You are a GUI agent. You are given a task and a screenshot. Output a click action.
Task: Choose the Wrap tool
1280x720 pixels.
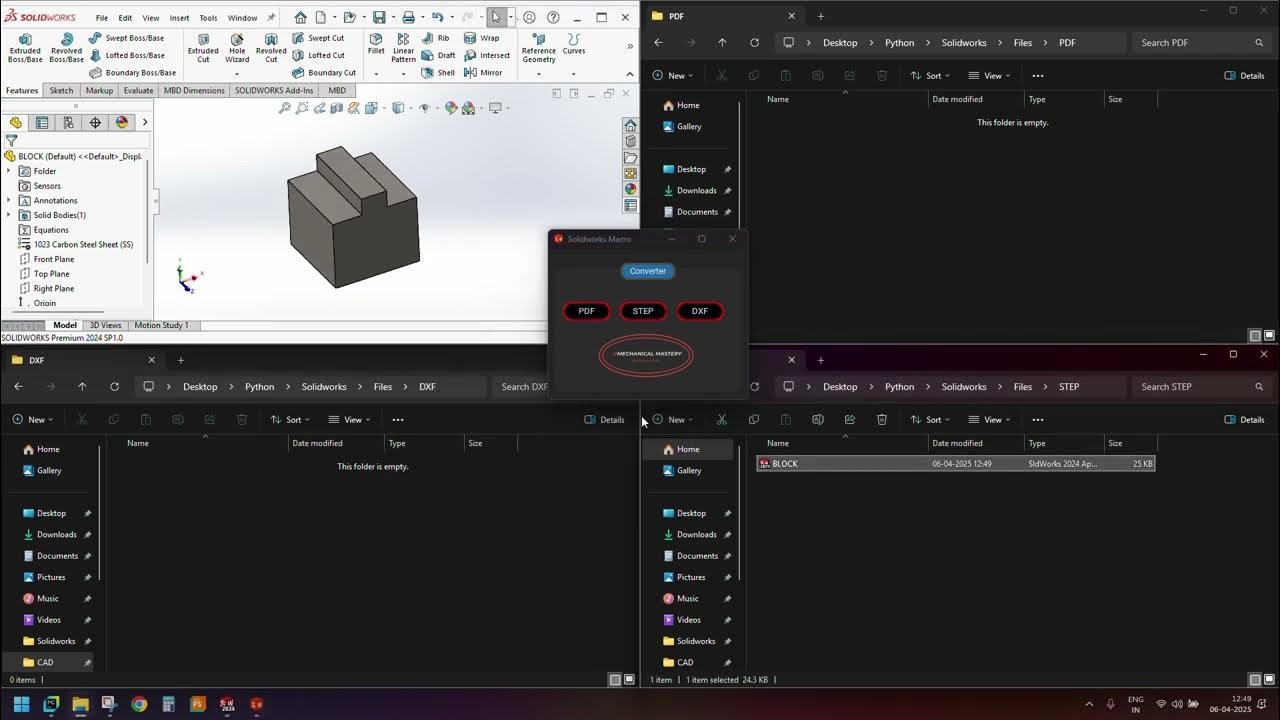pyautogui.click(x=481, y=38)
